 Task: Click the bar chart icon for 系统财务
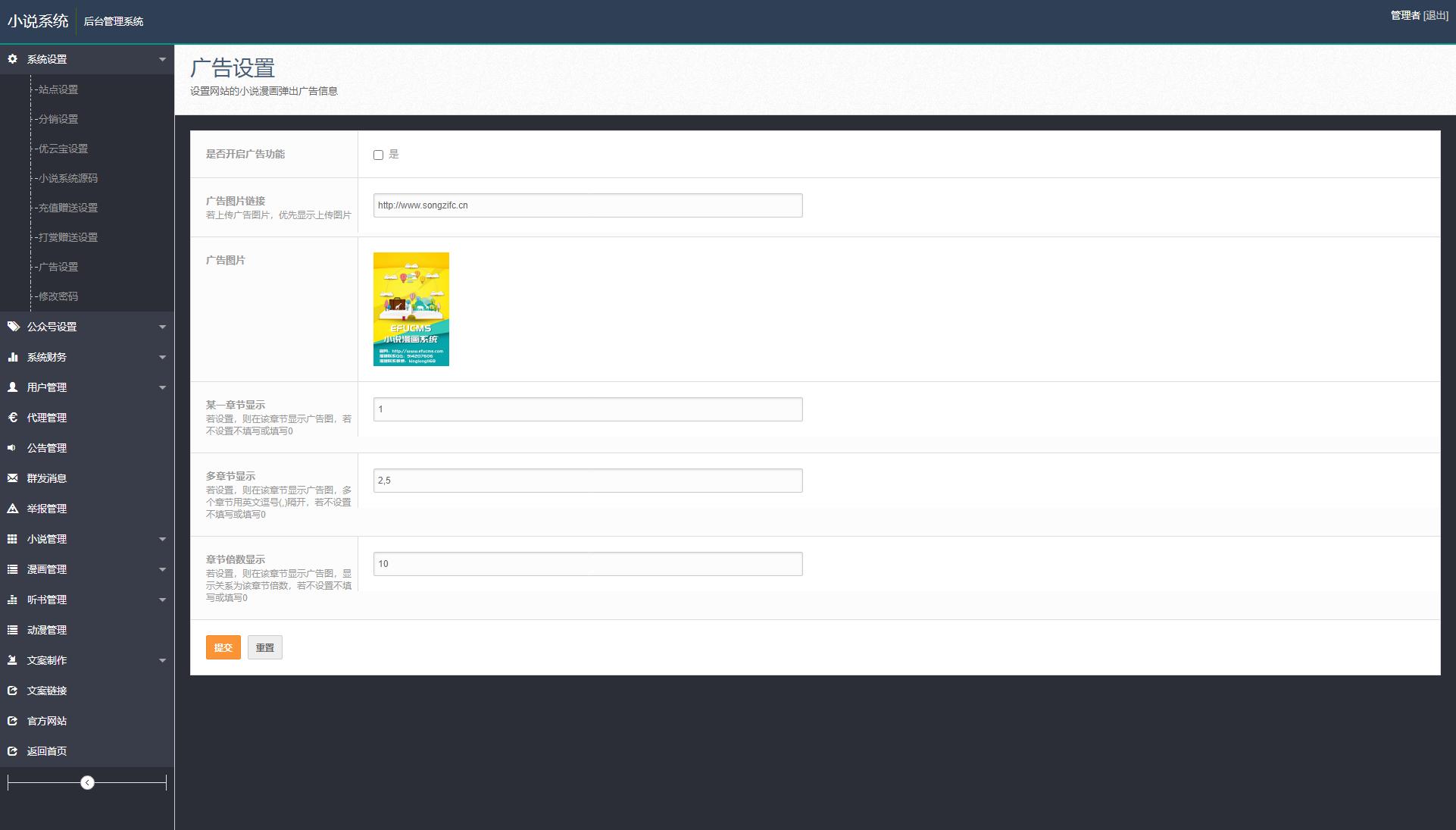pyautogui.click(x=13, y=357)
